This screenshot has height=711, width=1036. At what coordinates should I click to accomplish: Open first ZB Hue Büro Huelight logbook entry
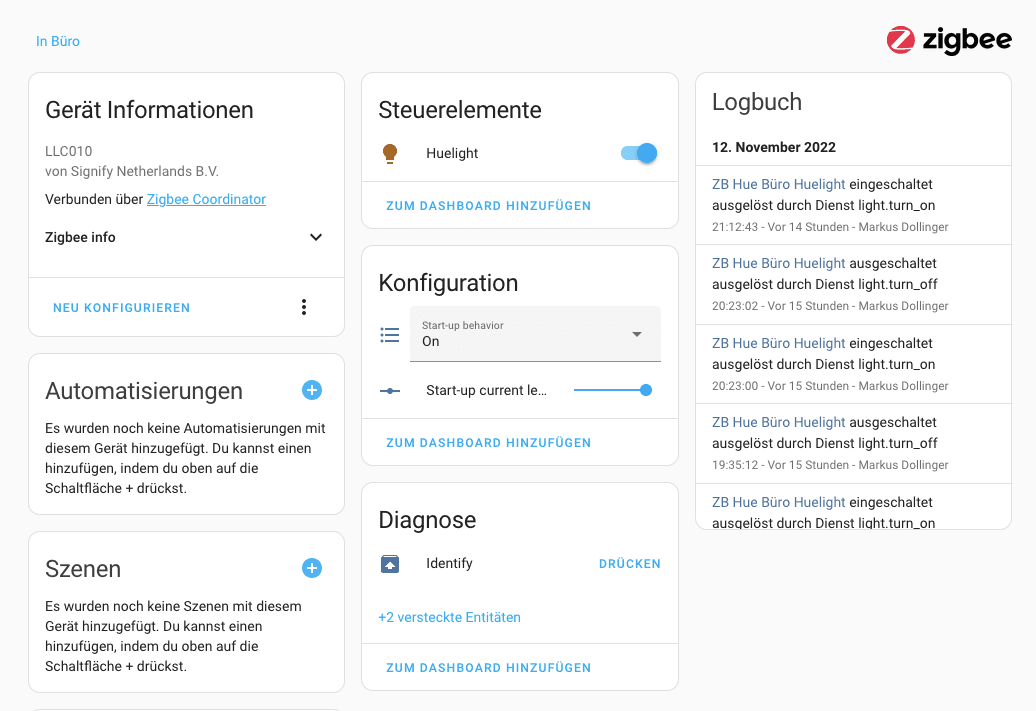coord(778,184)
